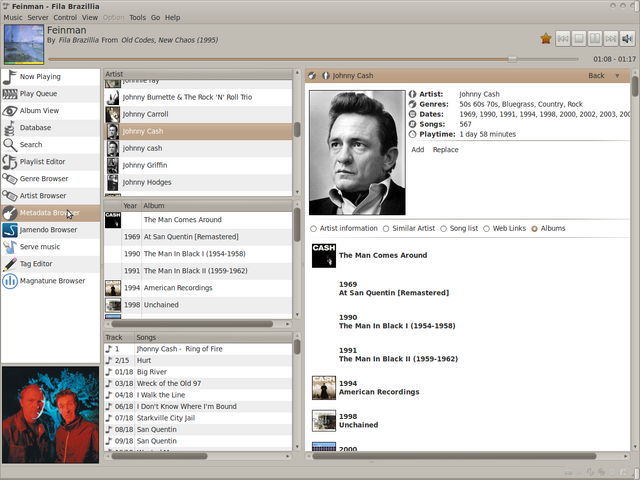Open the Artist Browser
Image resolution: width=640 pixels, height=480 pixels.
tap(50, 196)
